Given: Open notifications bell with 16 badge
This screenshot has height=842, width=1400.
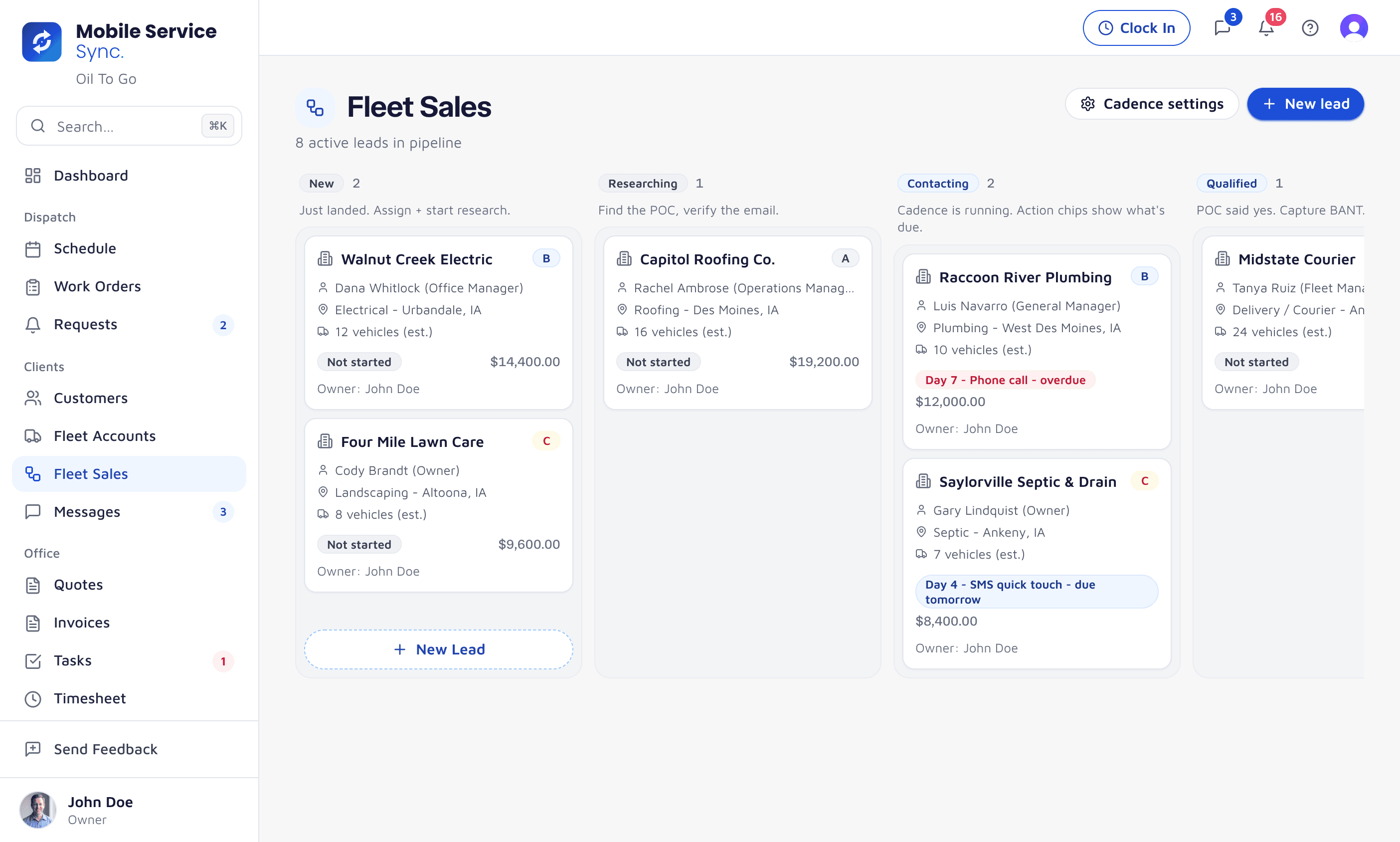Looking at the screenshot, I should 1265,28.
